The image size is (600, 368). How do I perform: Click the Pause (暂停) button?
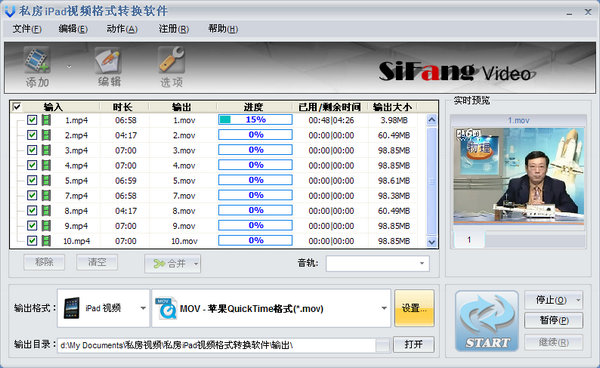click(553, 320)
